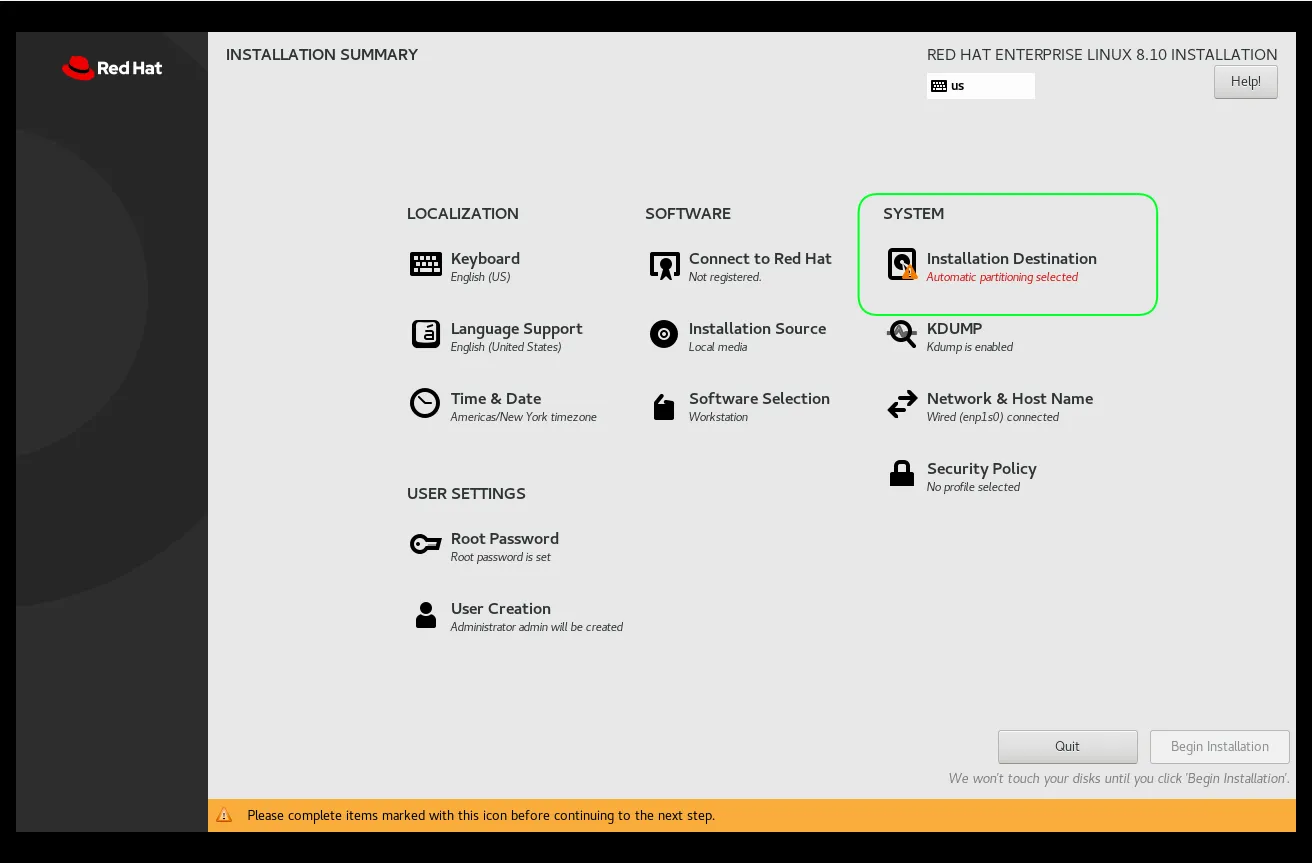Click 'Workstation' status text
The image size is (1312, 863).
click(x=718, y=417)
